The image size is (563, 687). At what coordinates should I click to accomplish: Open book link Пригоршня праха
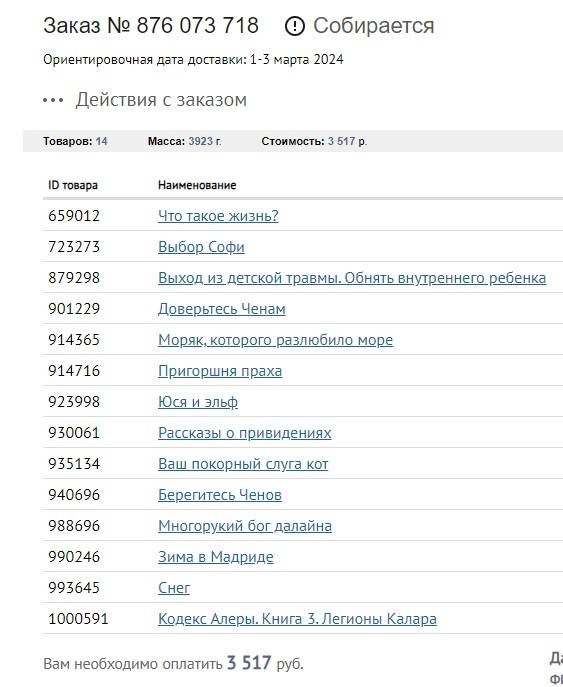[x=220, y=371]
